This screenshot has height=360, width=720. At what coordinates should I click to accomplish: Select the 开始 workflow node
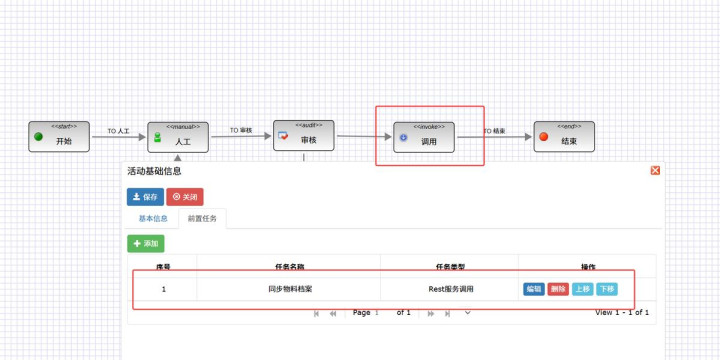[x=59, y=136]
